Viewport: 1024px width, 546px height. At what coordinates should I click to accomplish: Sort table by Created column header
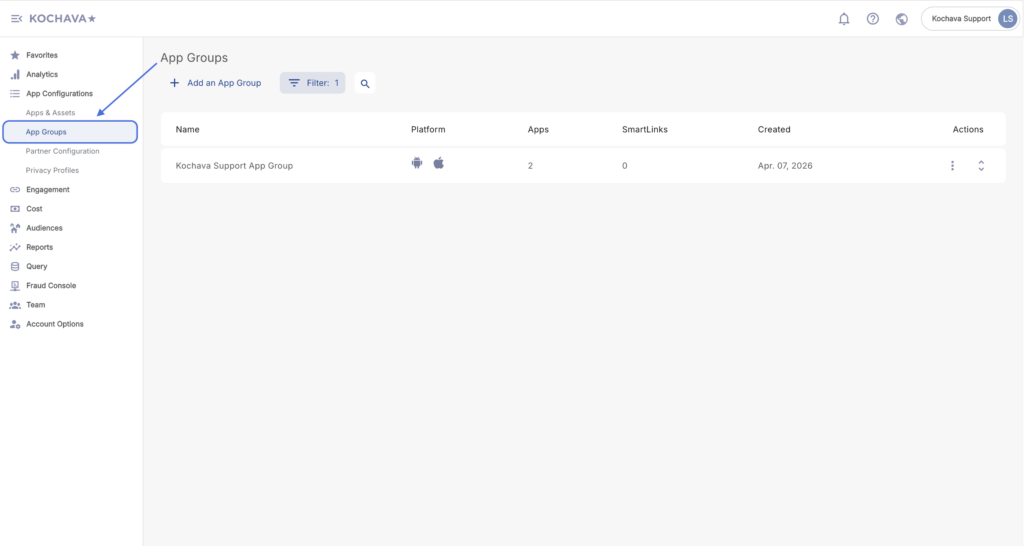coord(774,130)
